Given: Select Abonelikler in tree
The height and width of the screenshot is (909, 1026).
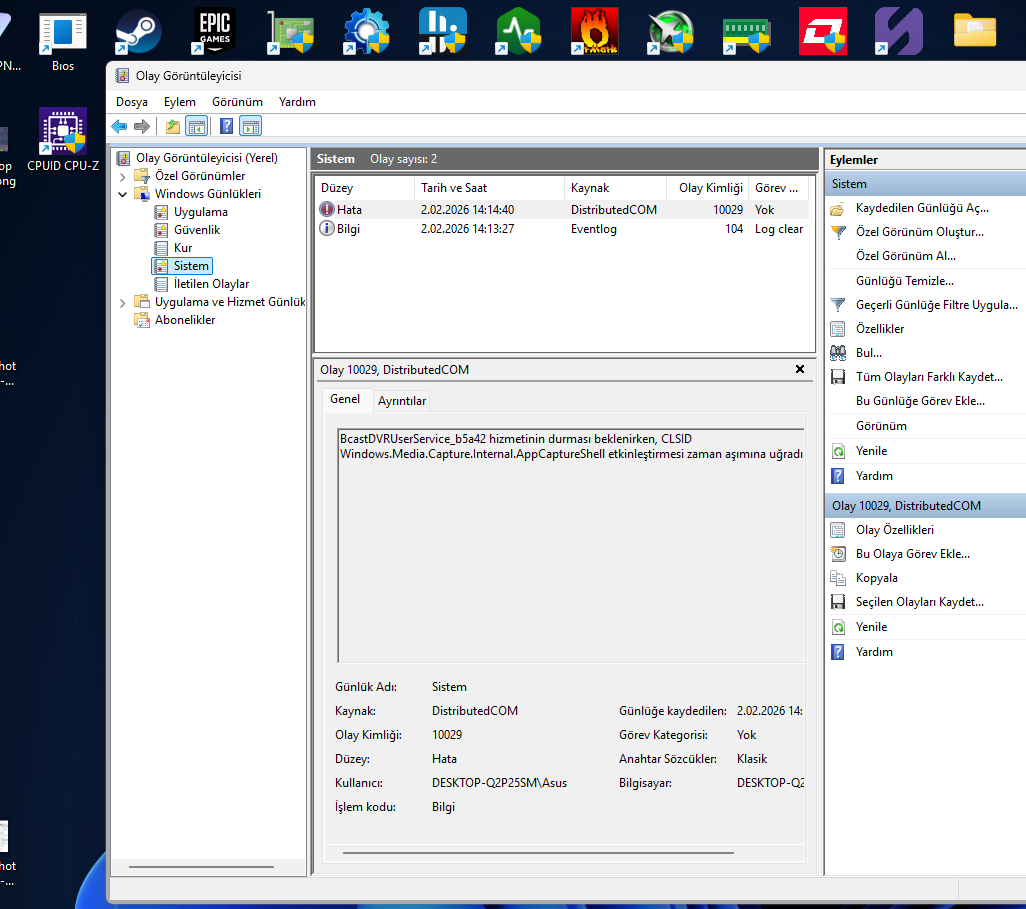Looking at the screenshot, I should click(x=185, y=320).
